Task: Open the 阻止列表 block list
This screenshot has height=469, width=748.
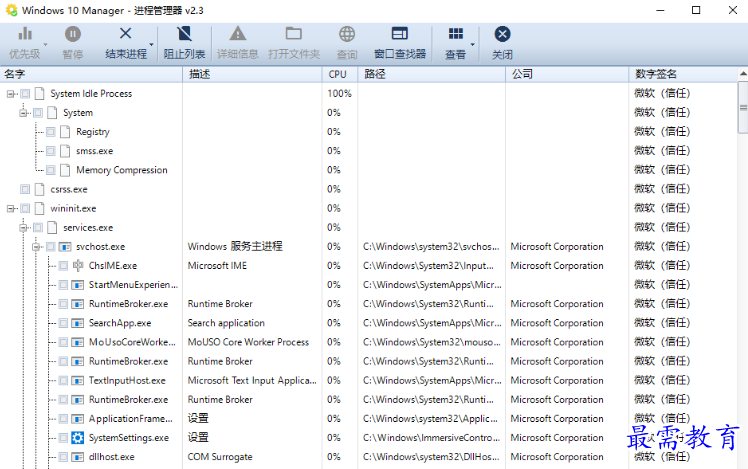Action: [x=184, y=43]
